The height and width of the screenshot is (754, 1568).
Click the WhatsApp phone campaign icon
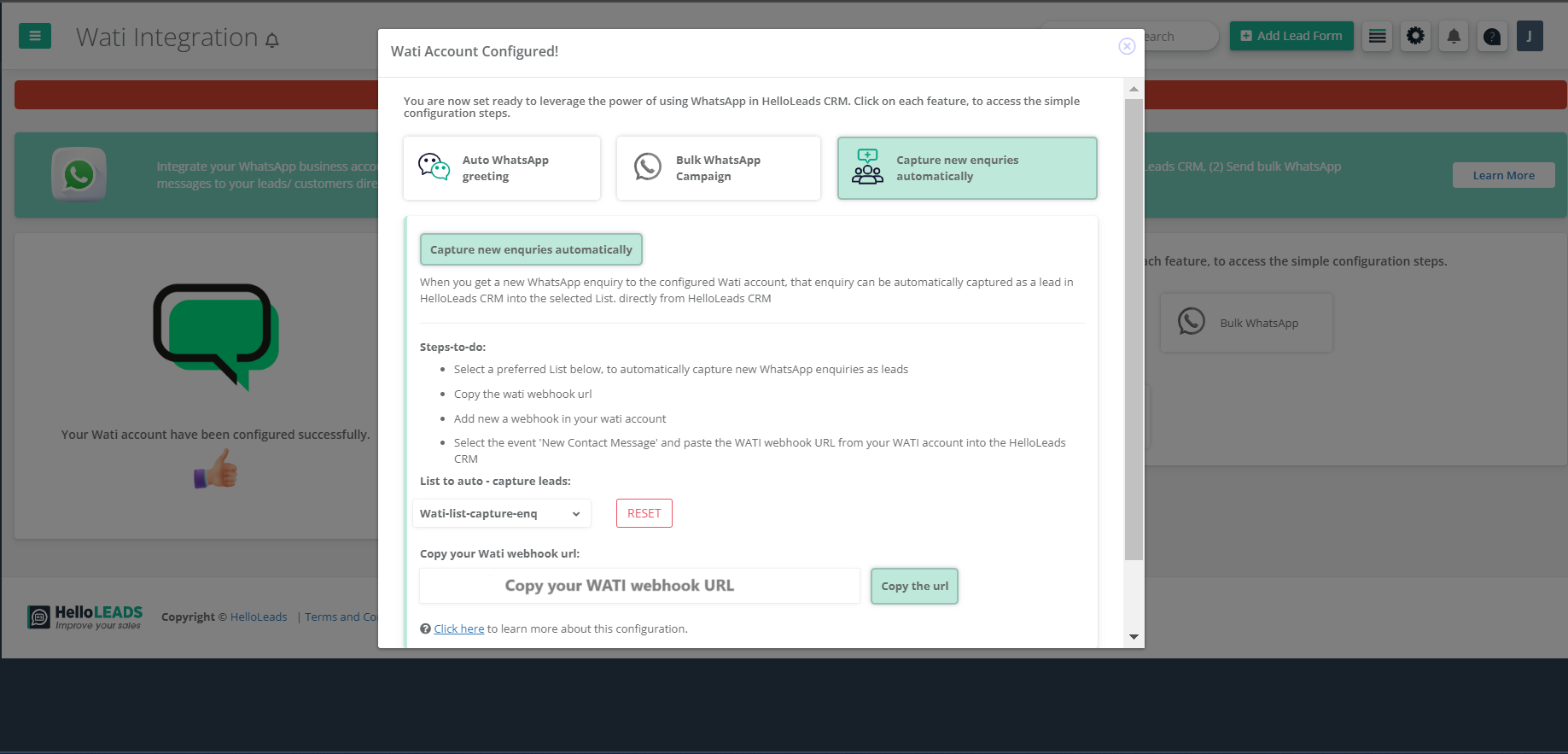648,167
